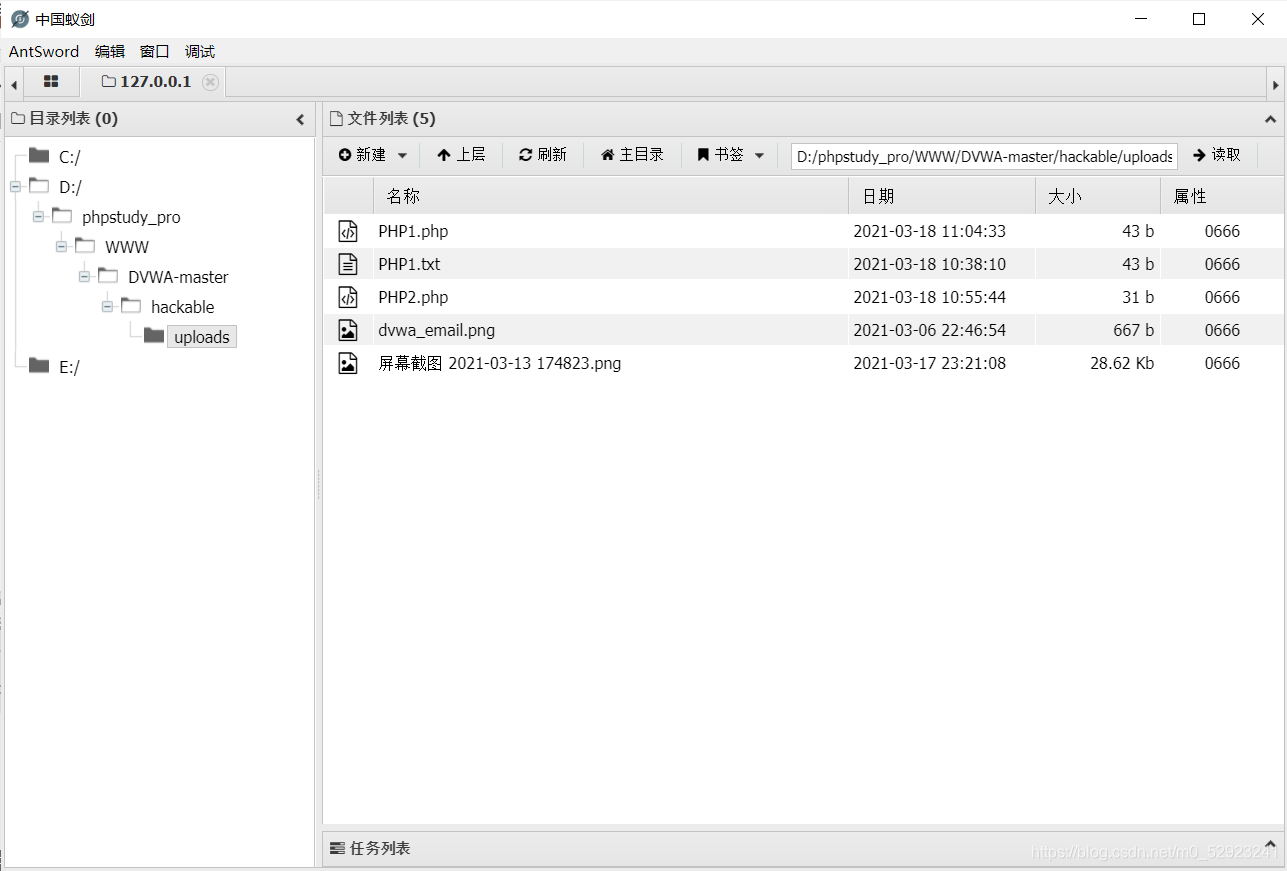Select the DVWA-master tree item label
The height and width of the screenshot is (871, 1287).
[178, 277]
